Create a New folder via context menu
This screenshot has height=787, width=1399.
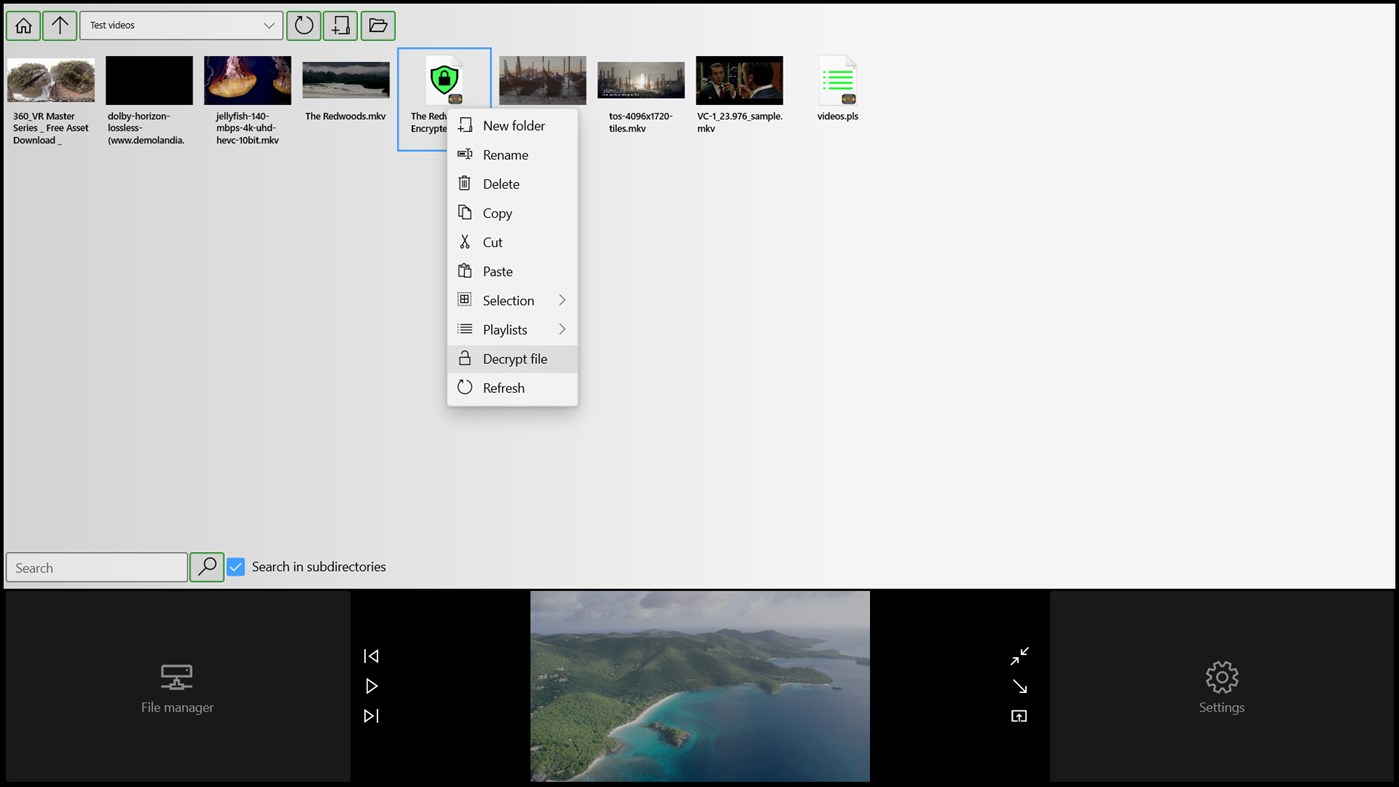514,125
